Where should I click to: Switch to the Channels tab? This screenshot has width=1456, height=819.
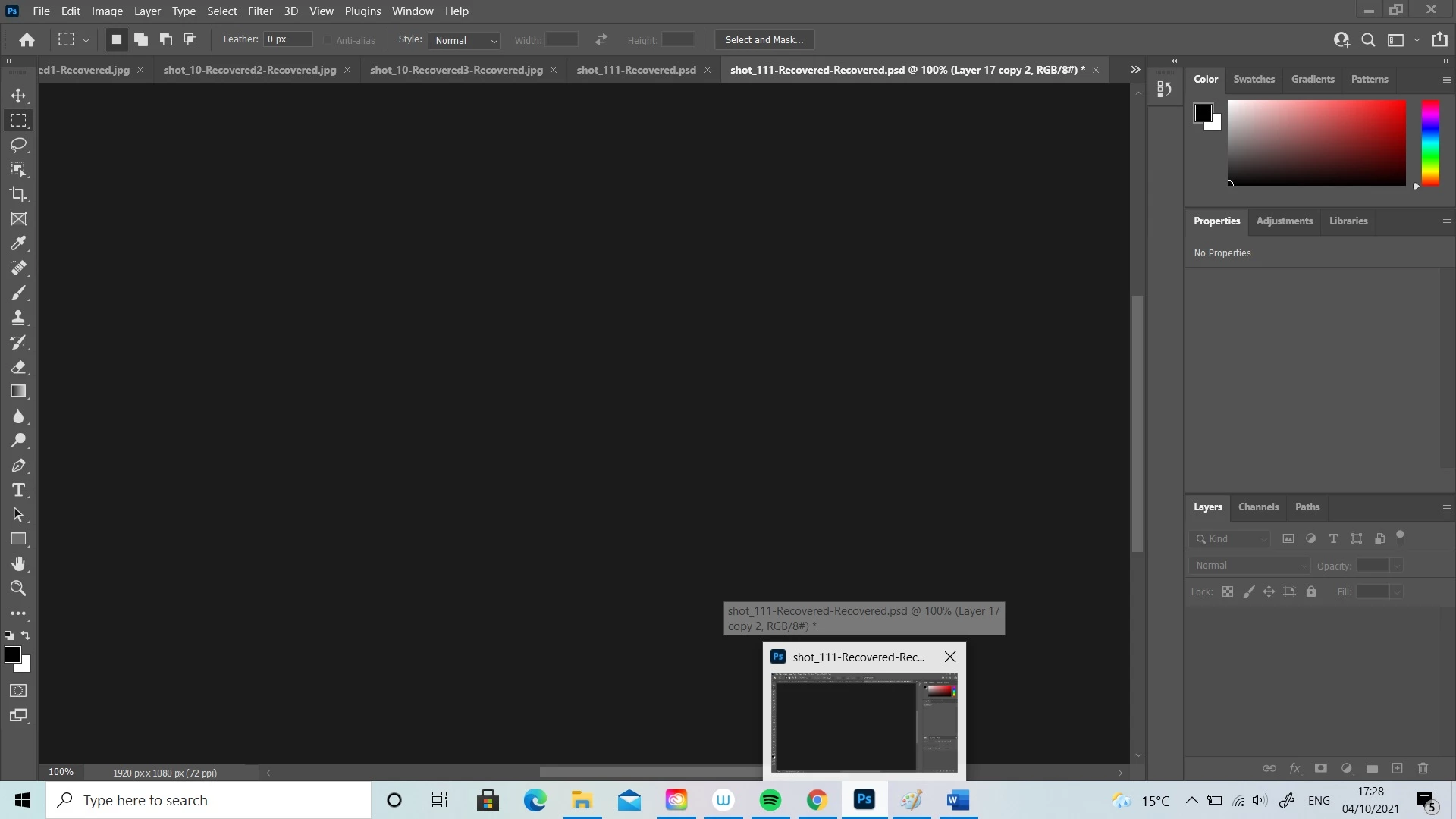(1258, 507)
